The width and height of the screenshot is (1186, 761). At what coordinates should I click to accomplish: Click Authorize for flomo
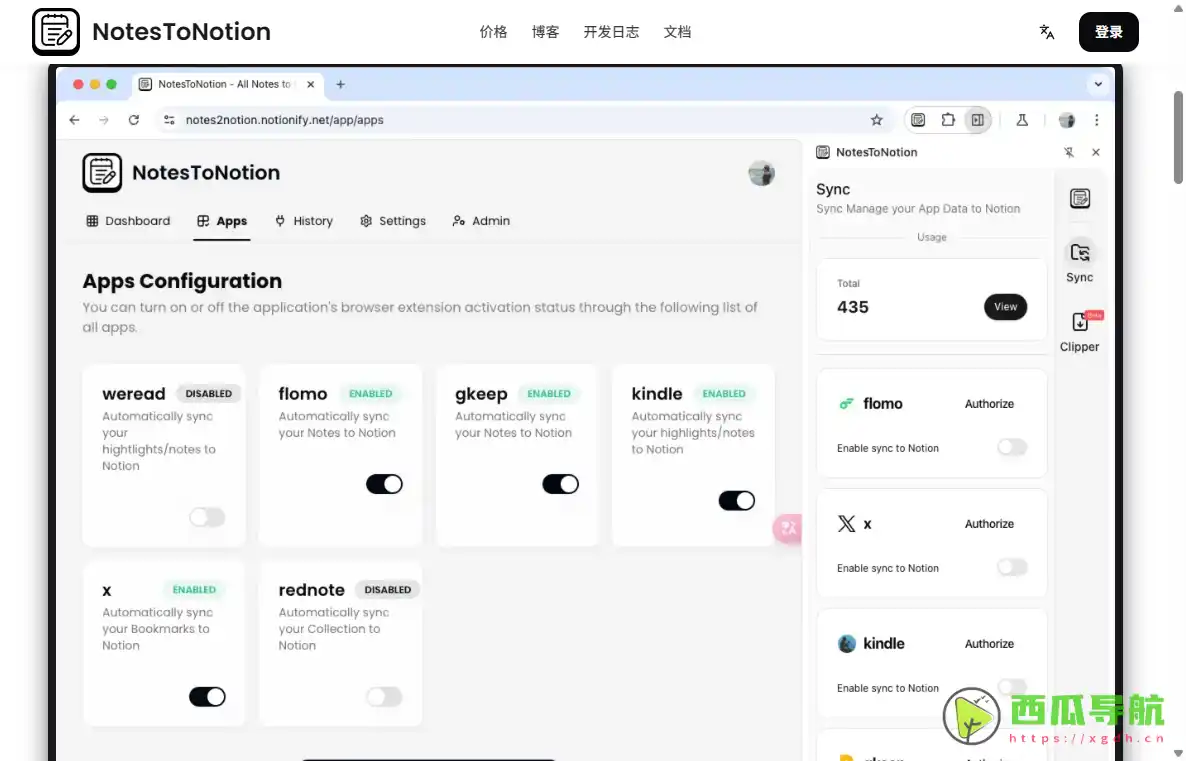[x=989, y=404]
